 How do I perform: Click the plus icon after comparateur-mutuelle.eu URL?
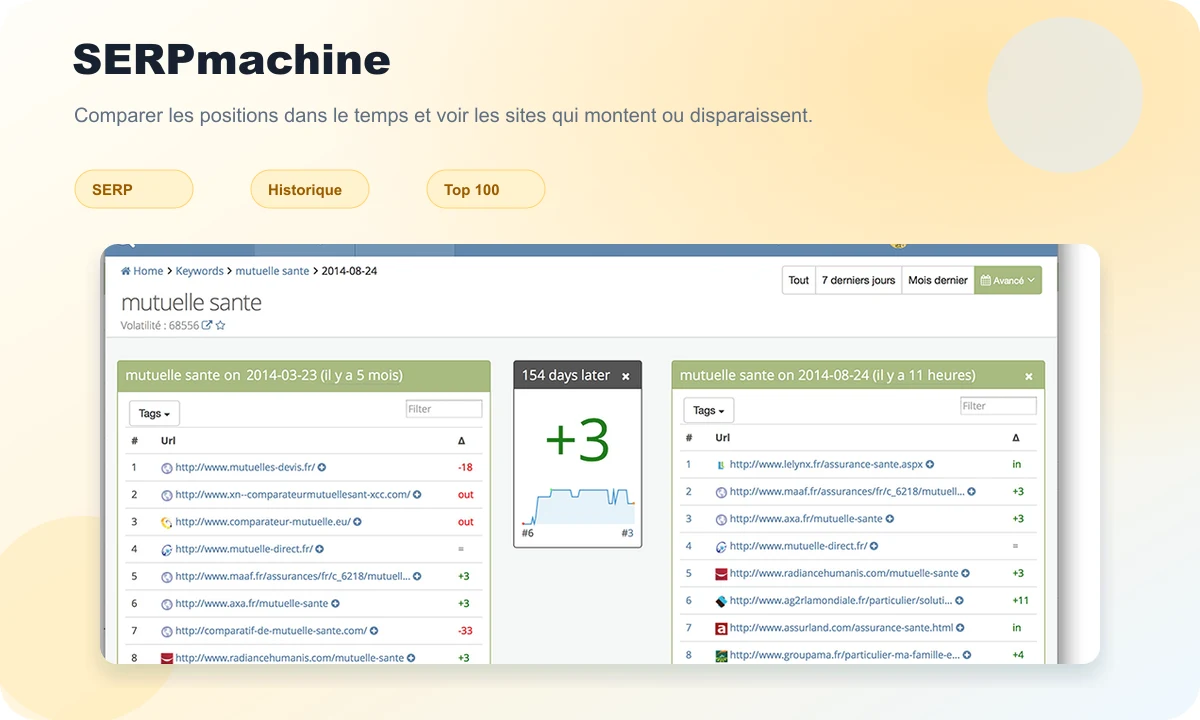(x=357, y=522)
